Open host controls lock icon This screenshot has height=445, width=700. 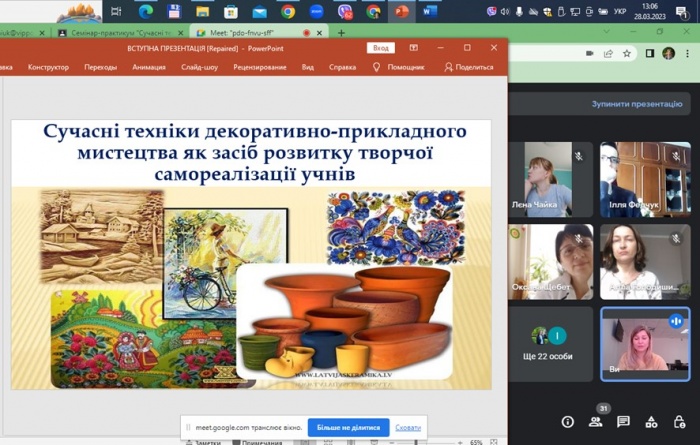(x=680, y=422)
